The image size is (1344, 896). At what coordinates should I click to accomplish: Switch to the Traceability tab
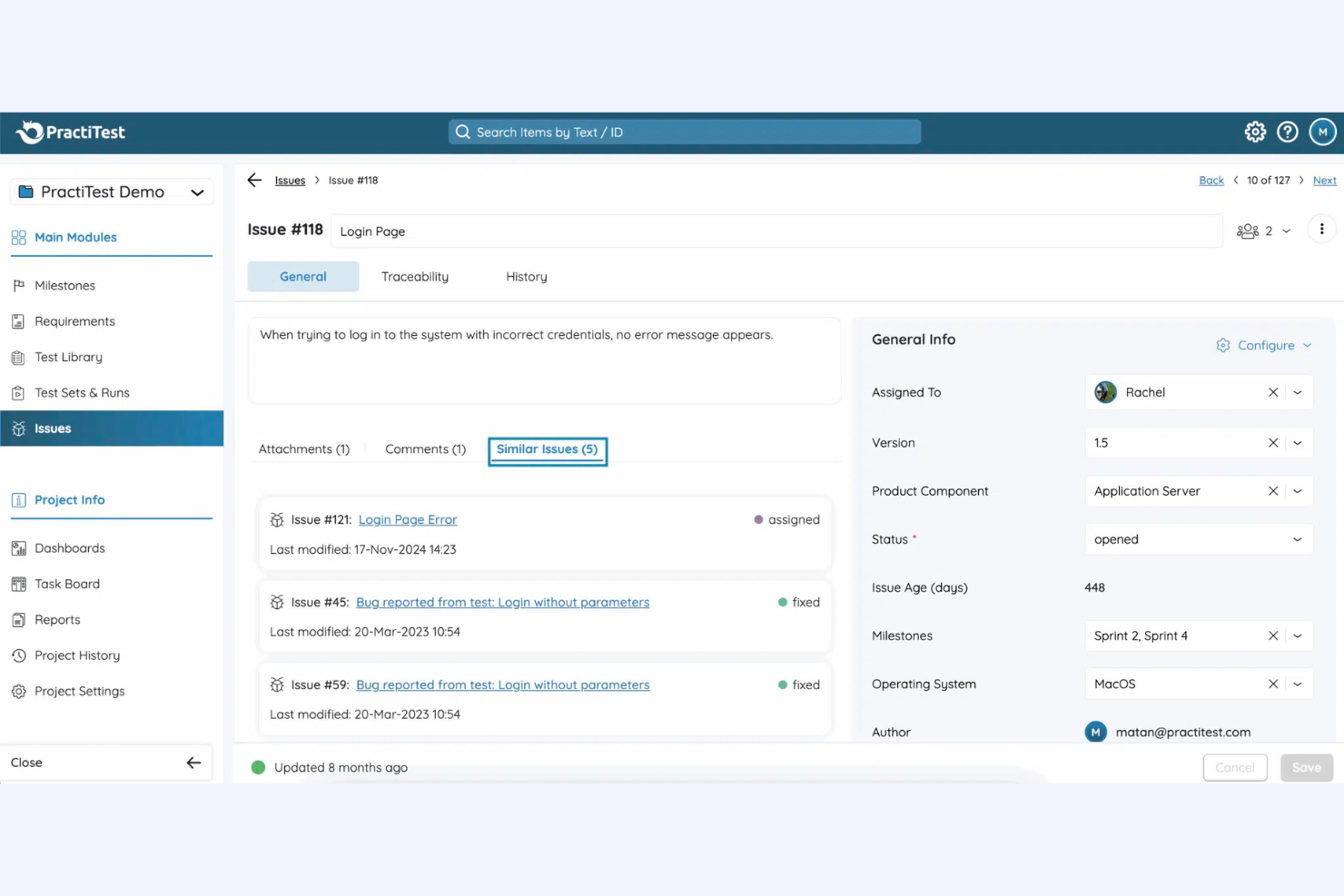(x=414, y=276)
